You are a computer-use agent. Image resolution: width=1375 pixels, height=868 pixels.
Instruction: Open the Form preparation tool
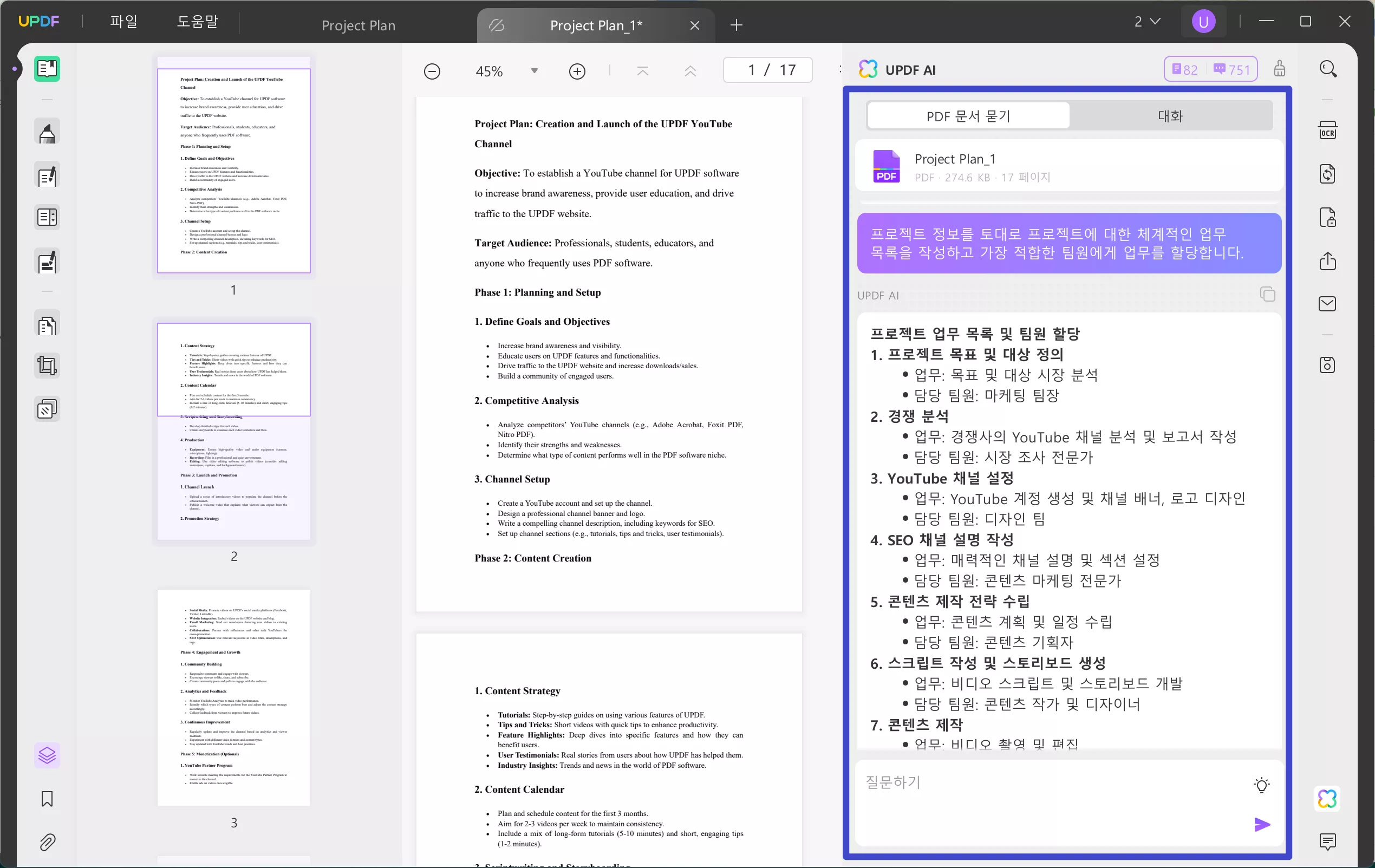pos(47,218)
